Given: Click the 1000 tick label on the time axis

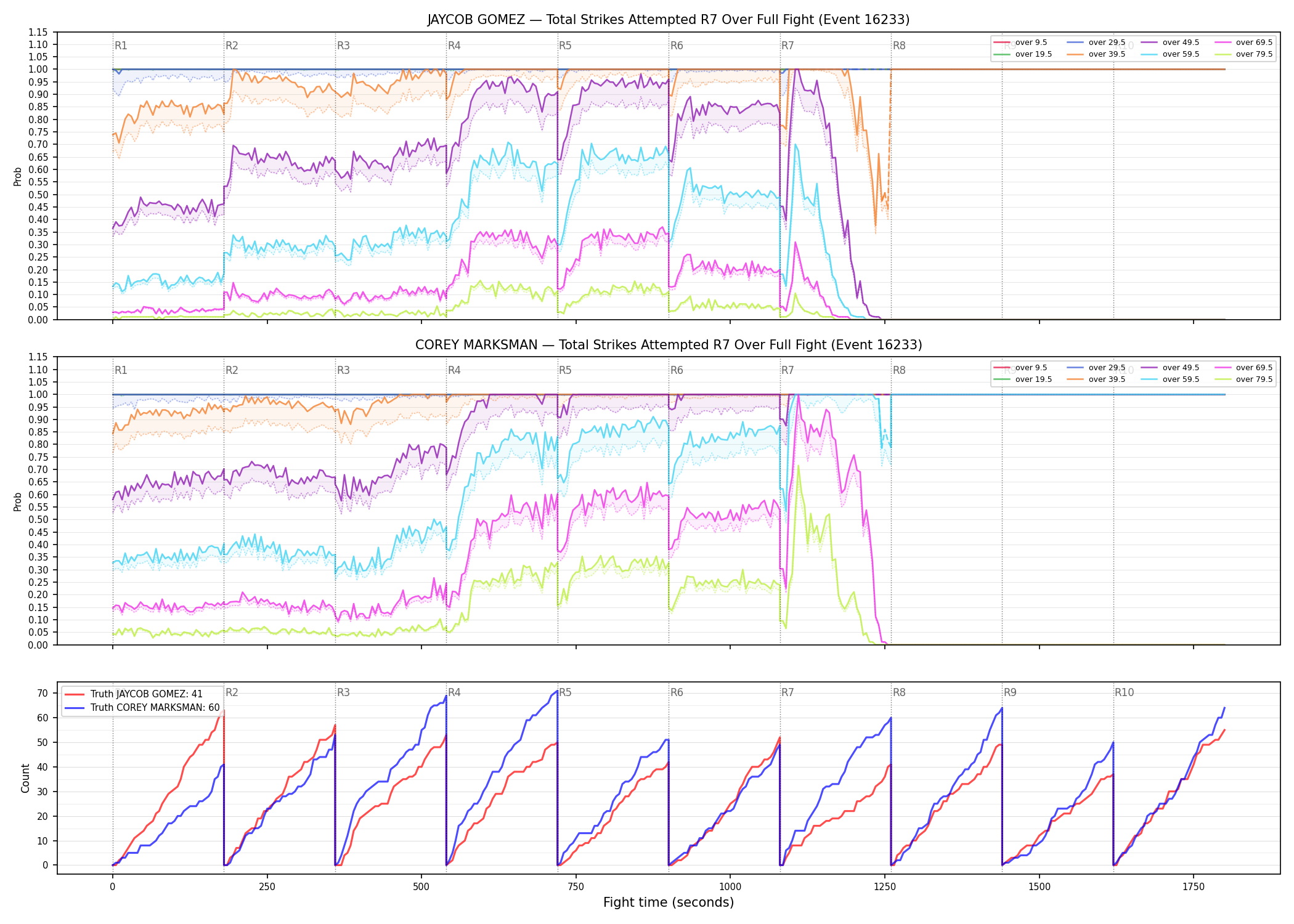Looking at the screenshot, I should coord(730,887).
